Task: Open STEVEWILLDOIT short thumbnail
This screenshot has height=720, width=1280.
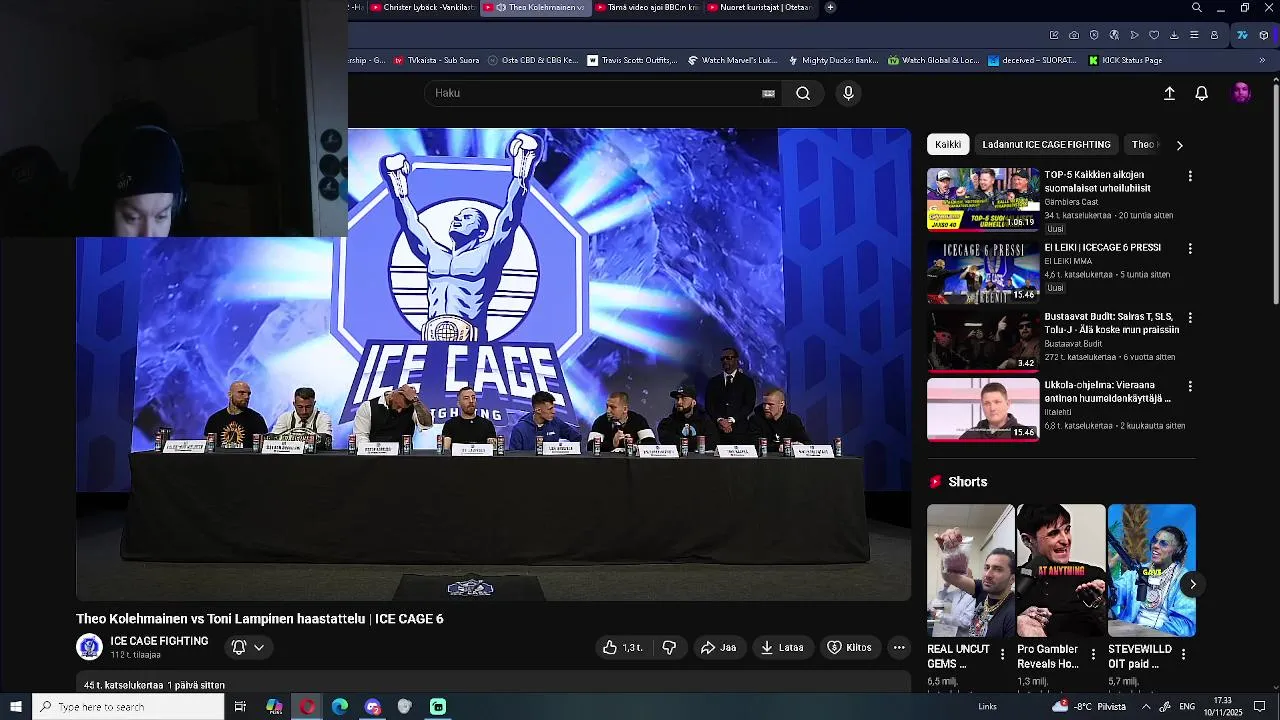Action: coord(1151,570)
